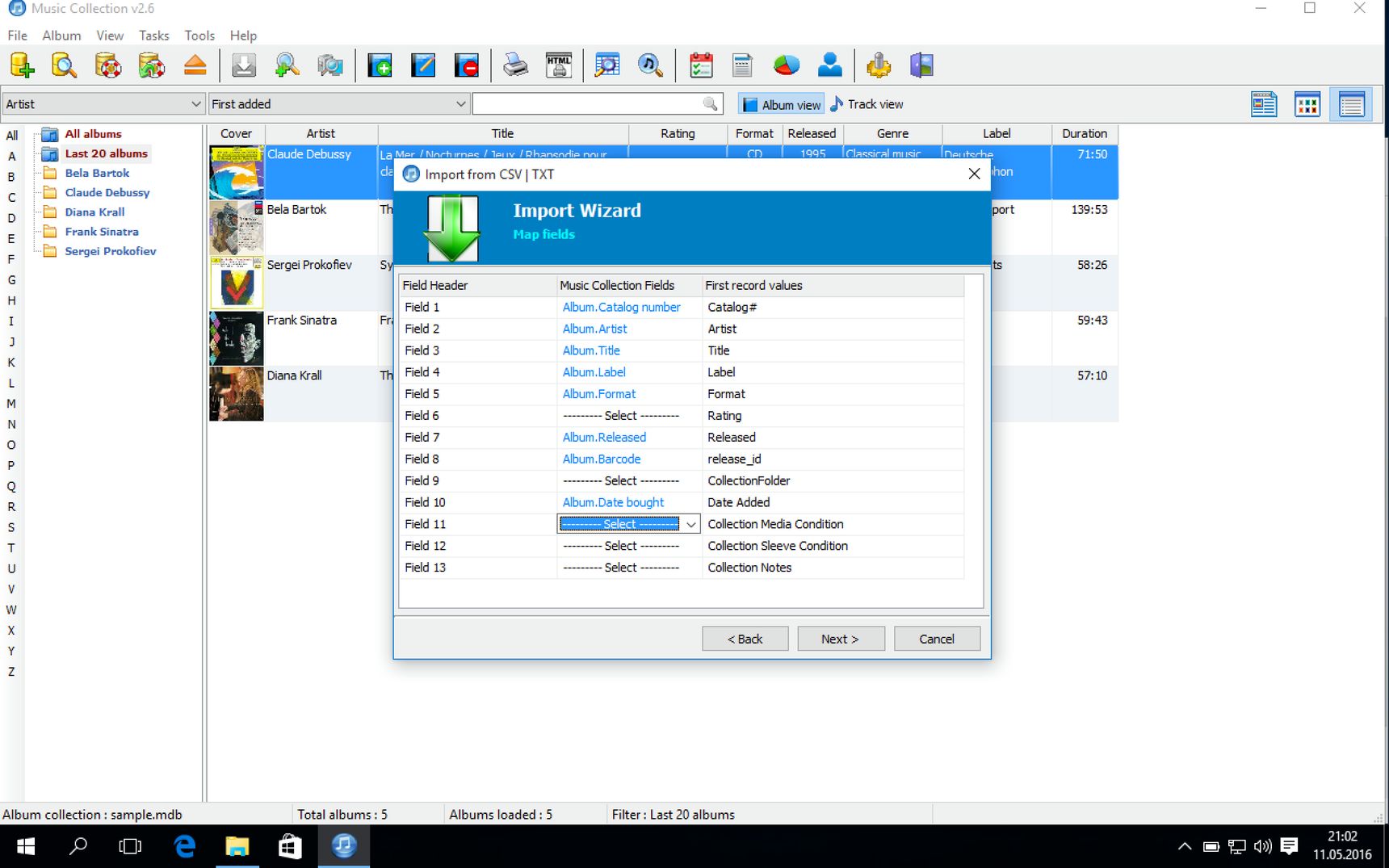
Task: Click the Windows Start button
Action: click(x=26, y=846)
